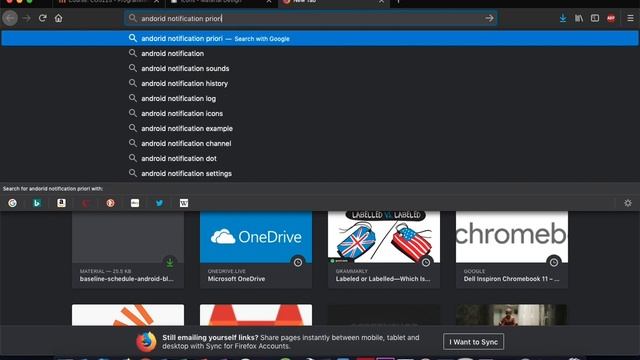Screen dimensions: 640x360
Task: Search with the Wikipedia W icon
Action: 184,203
